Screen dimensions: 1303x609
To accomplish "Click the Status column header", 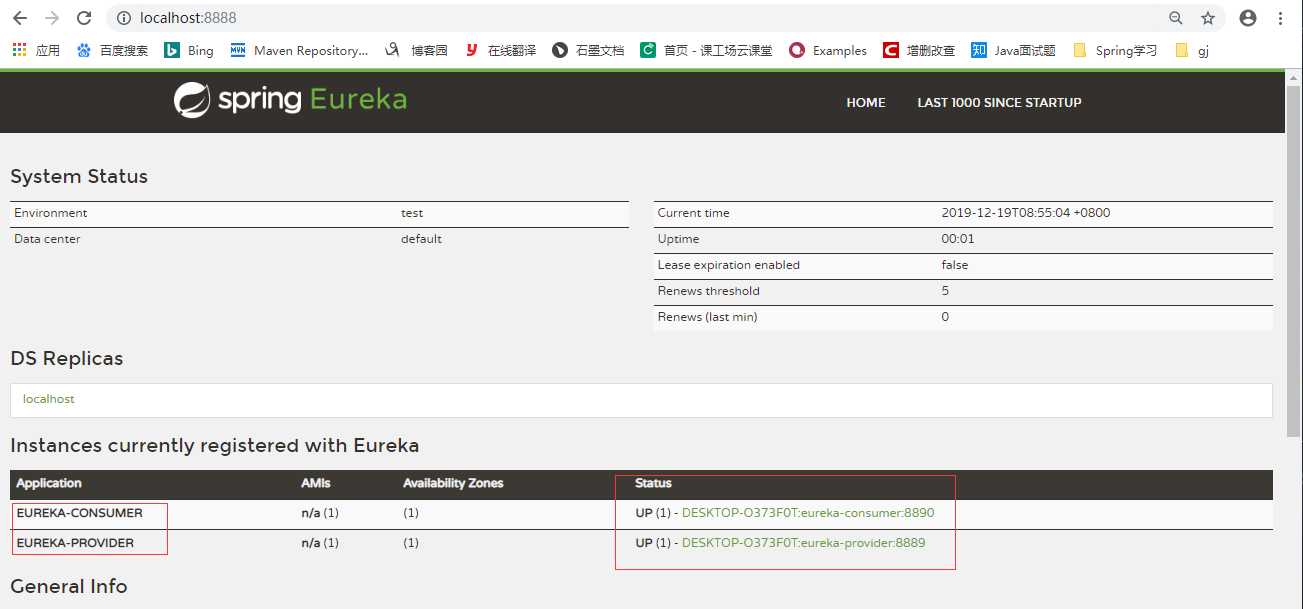I will (x=653, y=483).
